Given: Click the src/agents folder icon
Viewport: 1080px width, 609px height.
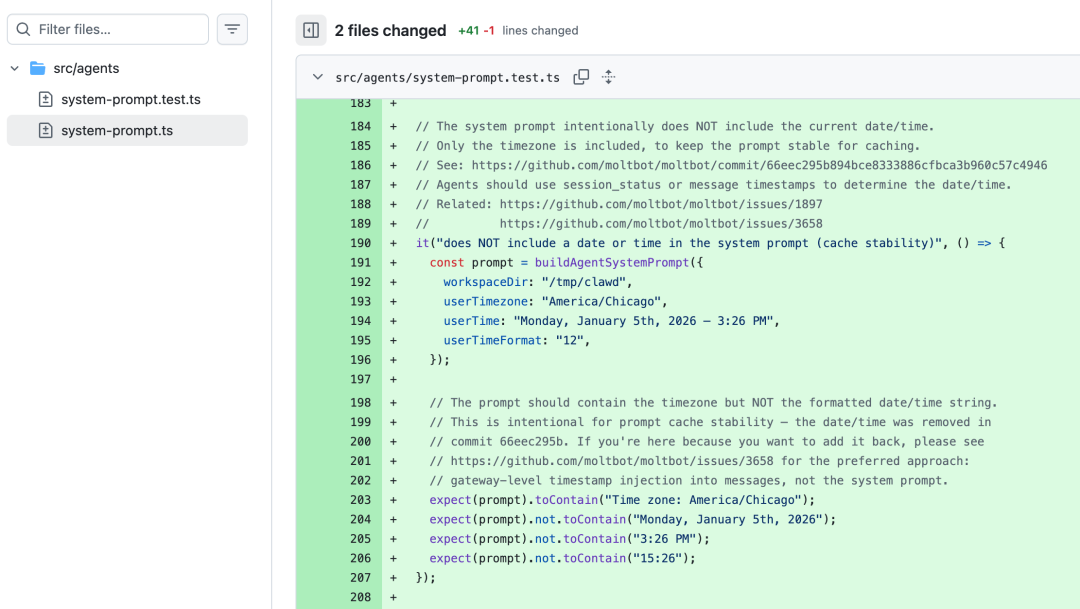Looking at the screenshot, I should pos(38,68).
